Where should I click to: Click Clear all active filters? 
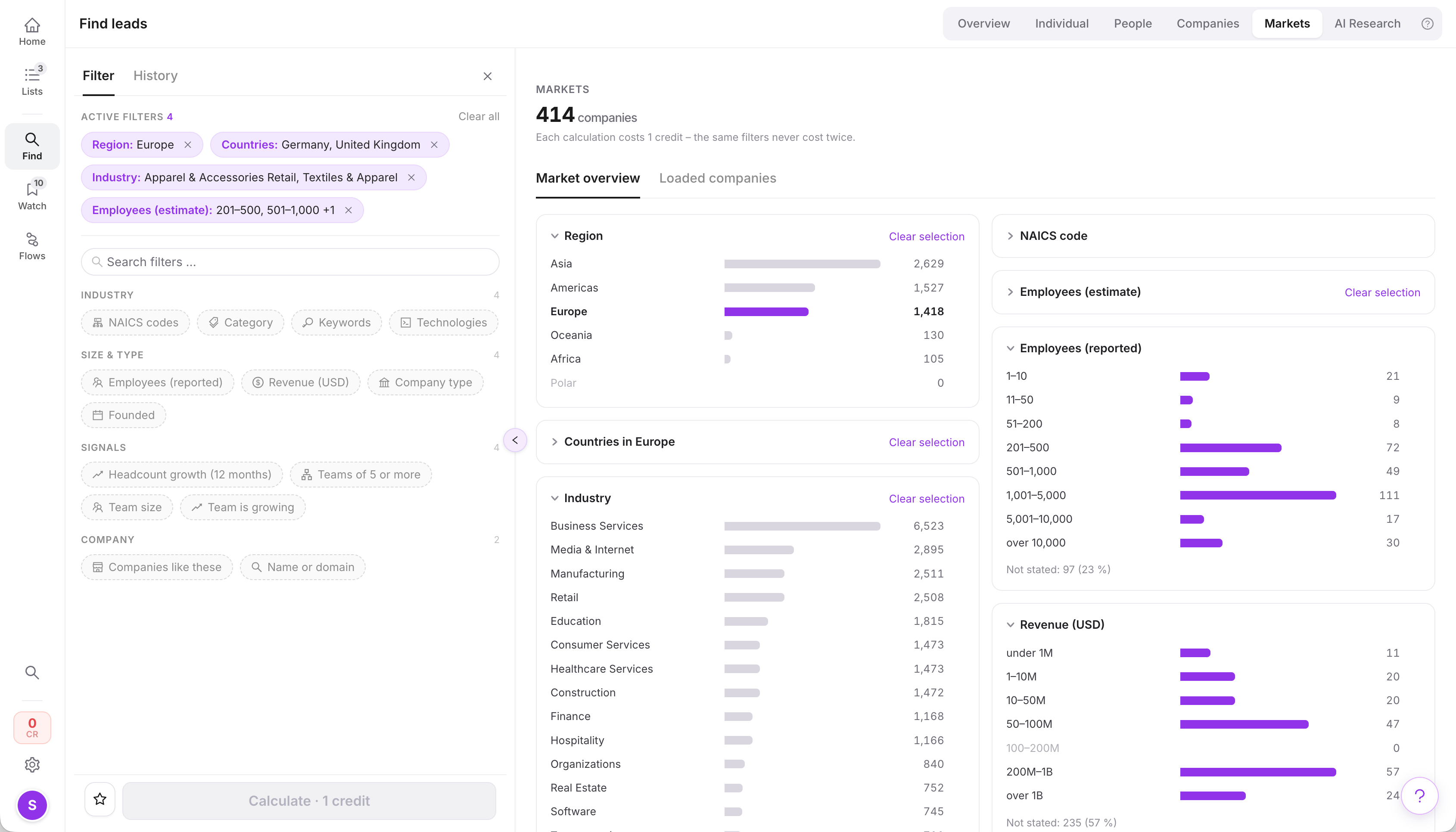tap(478, 117)
